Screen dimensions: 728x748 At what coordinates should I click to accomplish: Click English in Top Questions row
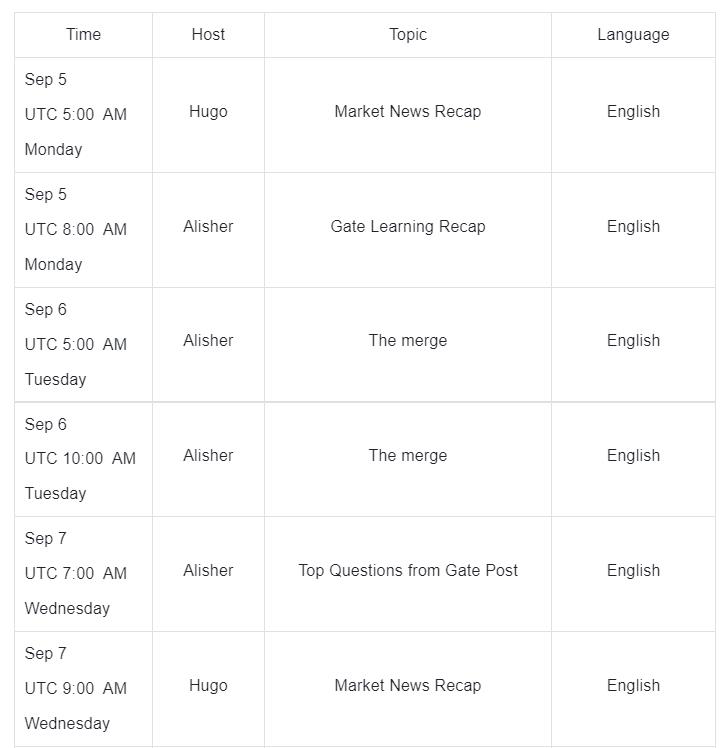click(633, 570)
